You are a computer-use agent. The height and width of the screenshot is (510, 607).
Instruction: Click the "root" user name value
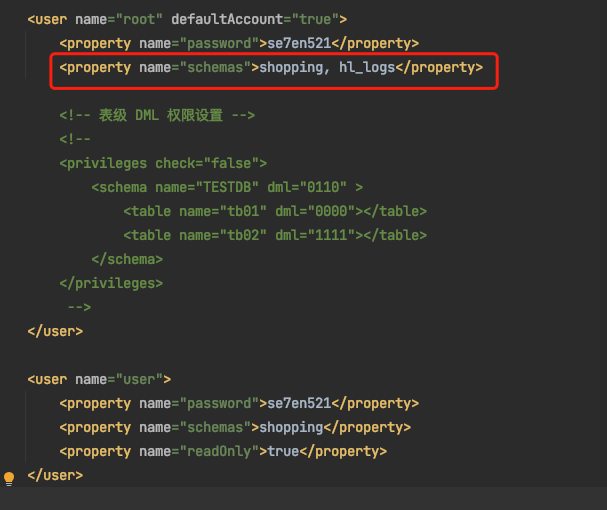point(139,19)
